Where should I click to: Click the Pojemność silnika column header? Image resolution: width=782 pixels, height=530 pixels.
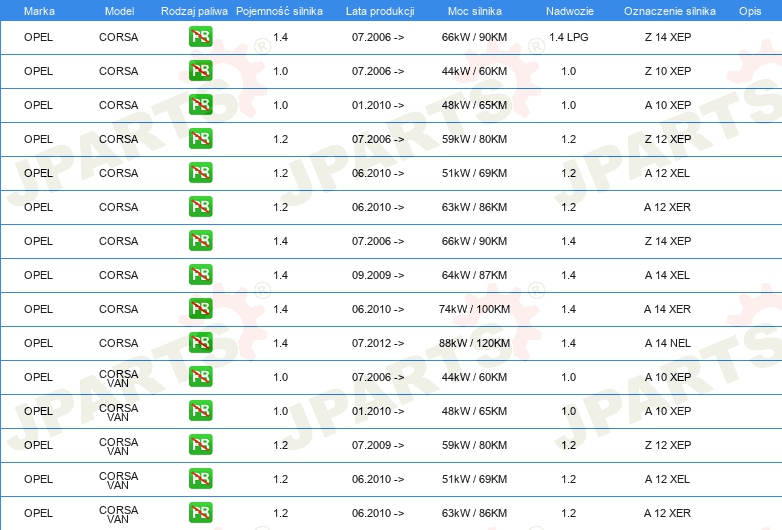tap(280, 10)
